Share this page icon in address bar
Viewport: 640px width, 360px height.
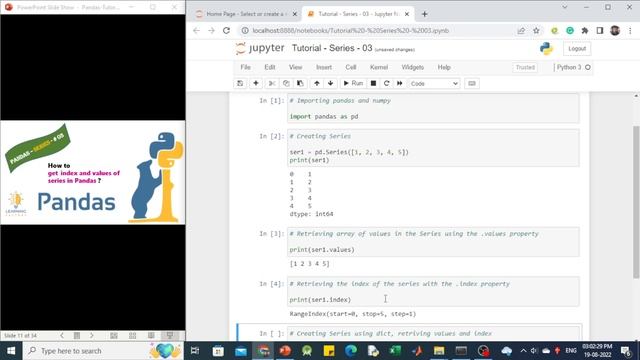(521, 31)
